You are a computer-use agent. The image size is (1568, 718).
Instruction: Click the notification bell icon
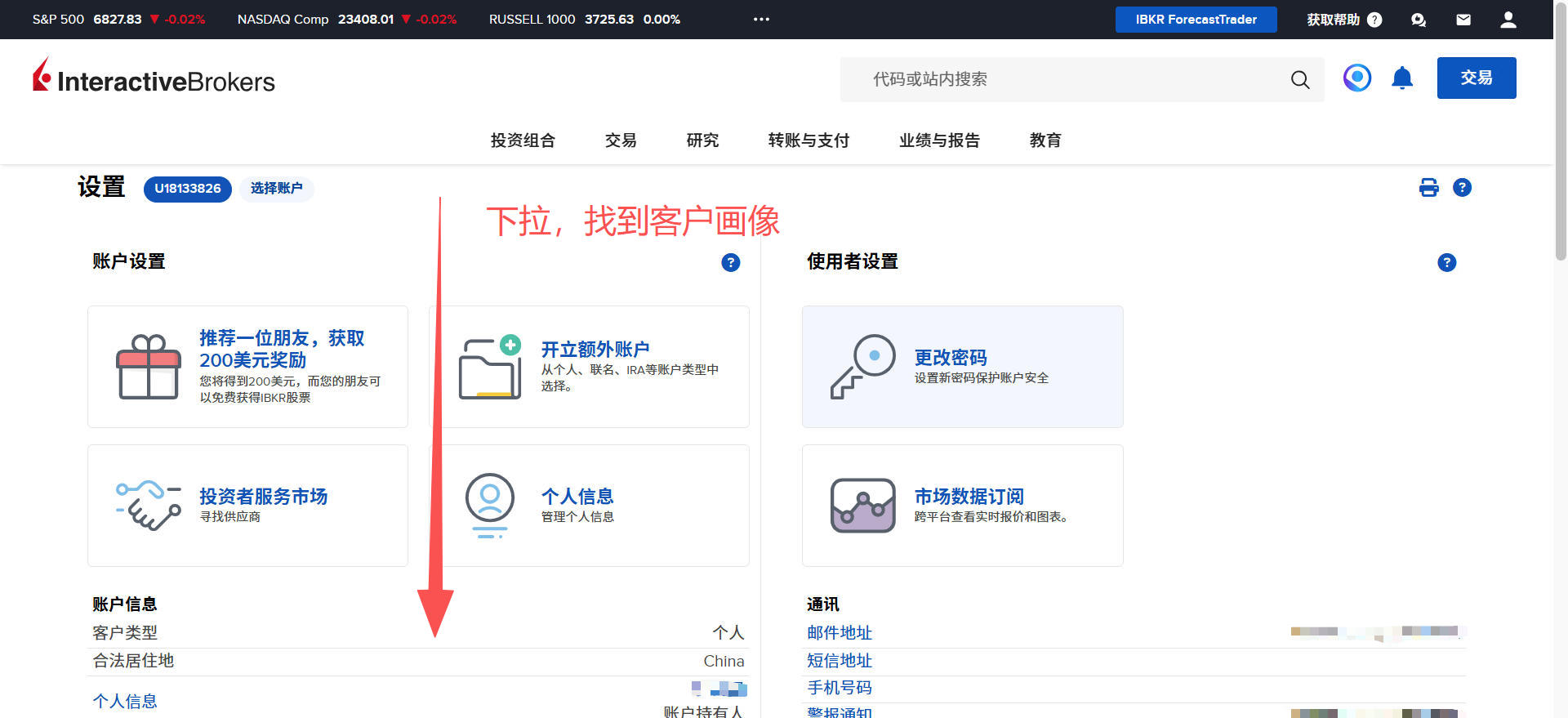(x=1402, y=78)
